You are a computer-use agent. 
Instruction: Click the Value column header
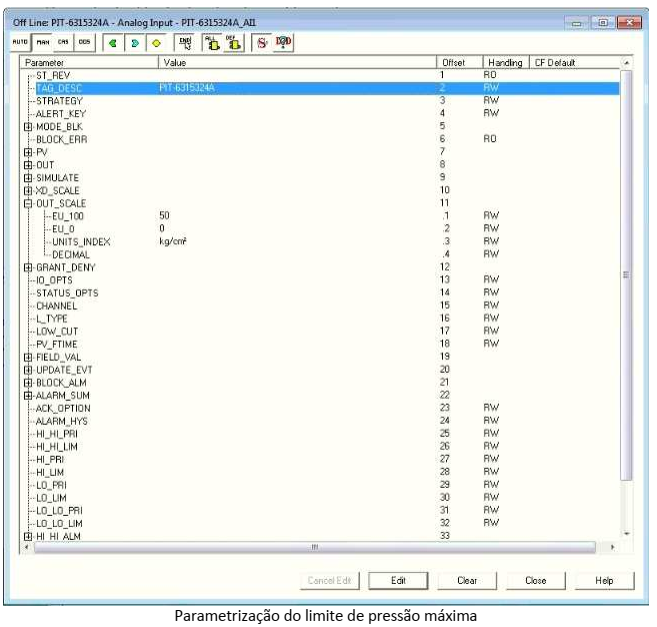[x=297, y=62]
